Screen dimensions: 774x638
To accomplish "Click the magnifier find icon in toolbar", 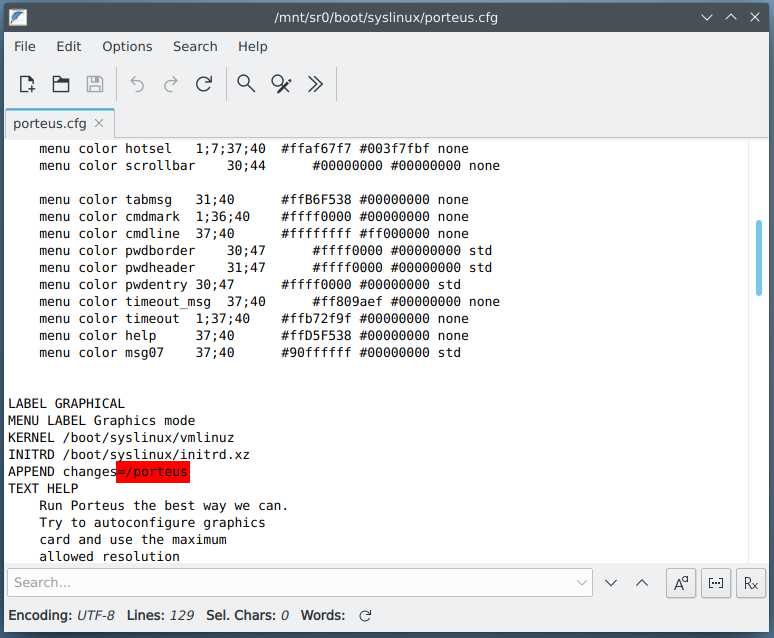I will click(246, 84).
